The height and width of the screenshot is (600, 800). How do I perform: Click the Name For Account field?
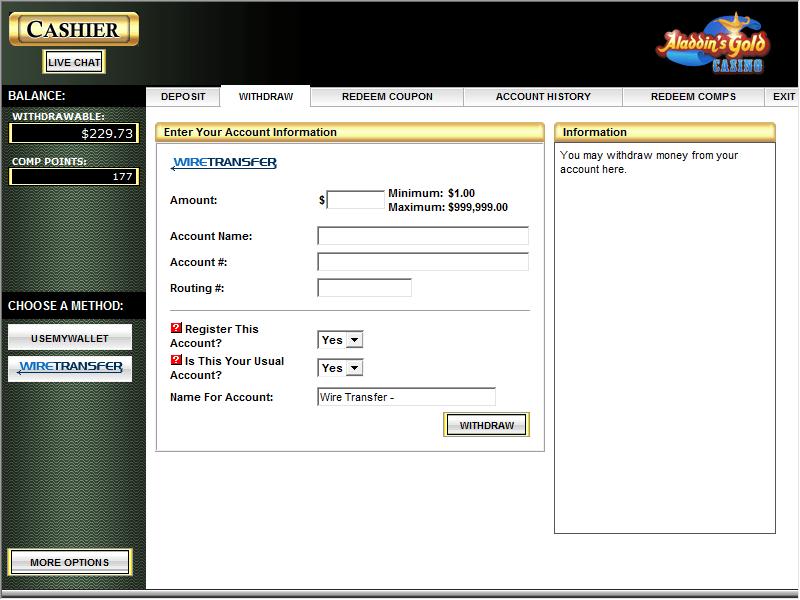[406, 397]
